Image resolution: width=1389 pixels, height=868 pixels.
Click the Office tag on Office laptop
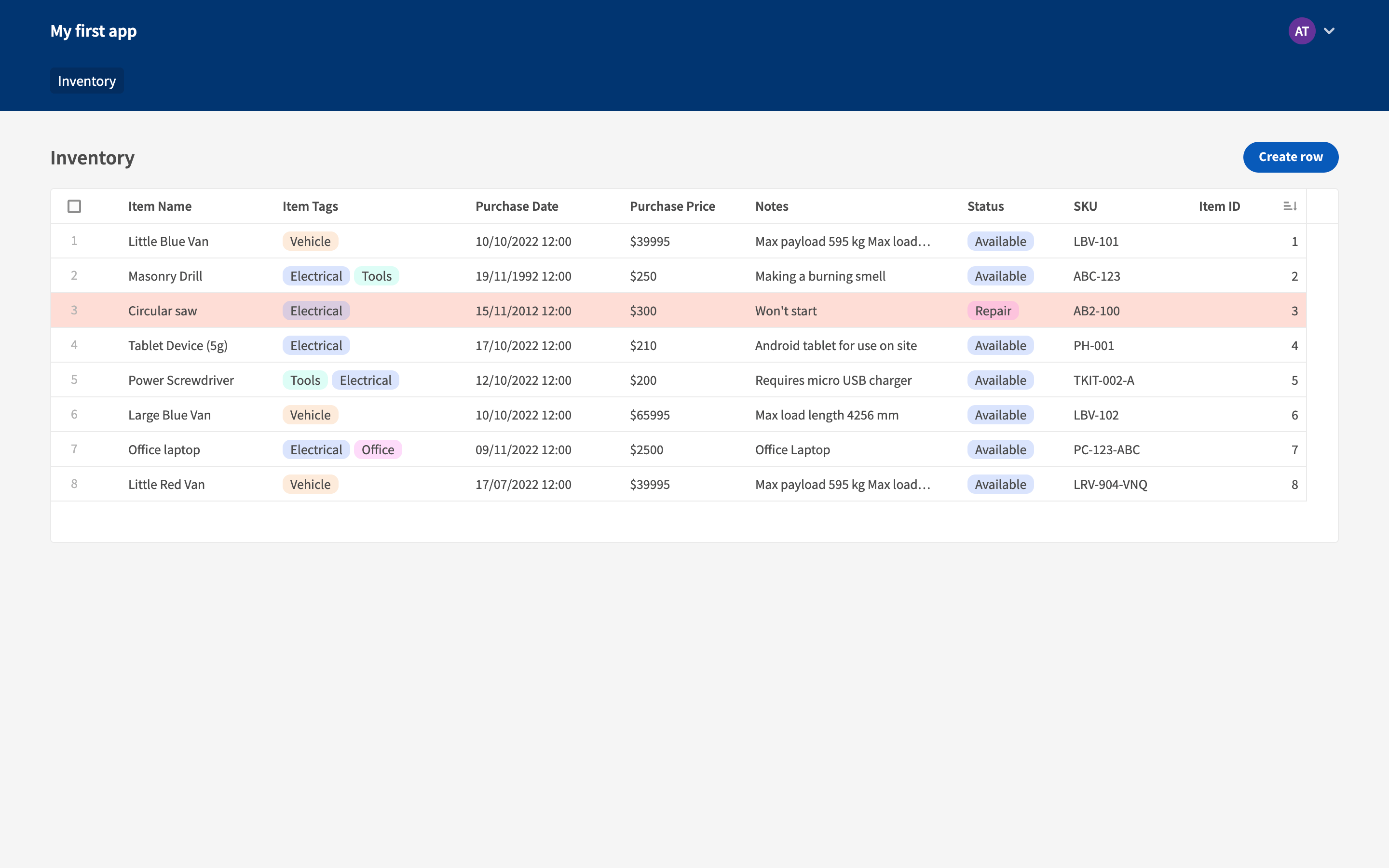378,449
